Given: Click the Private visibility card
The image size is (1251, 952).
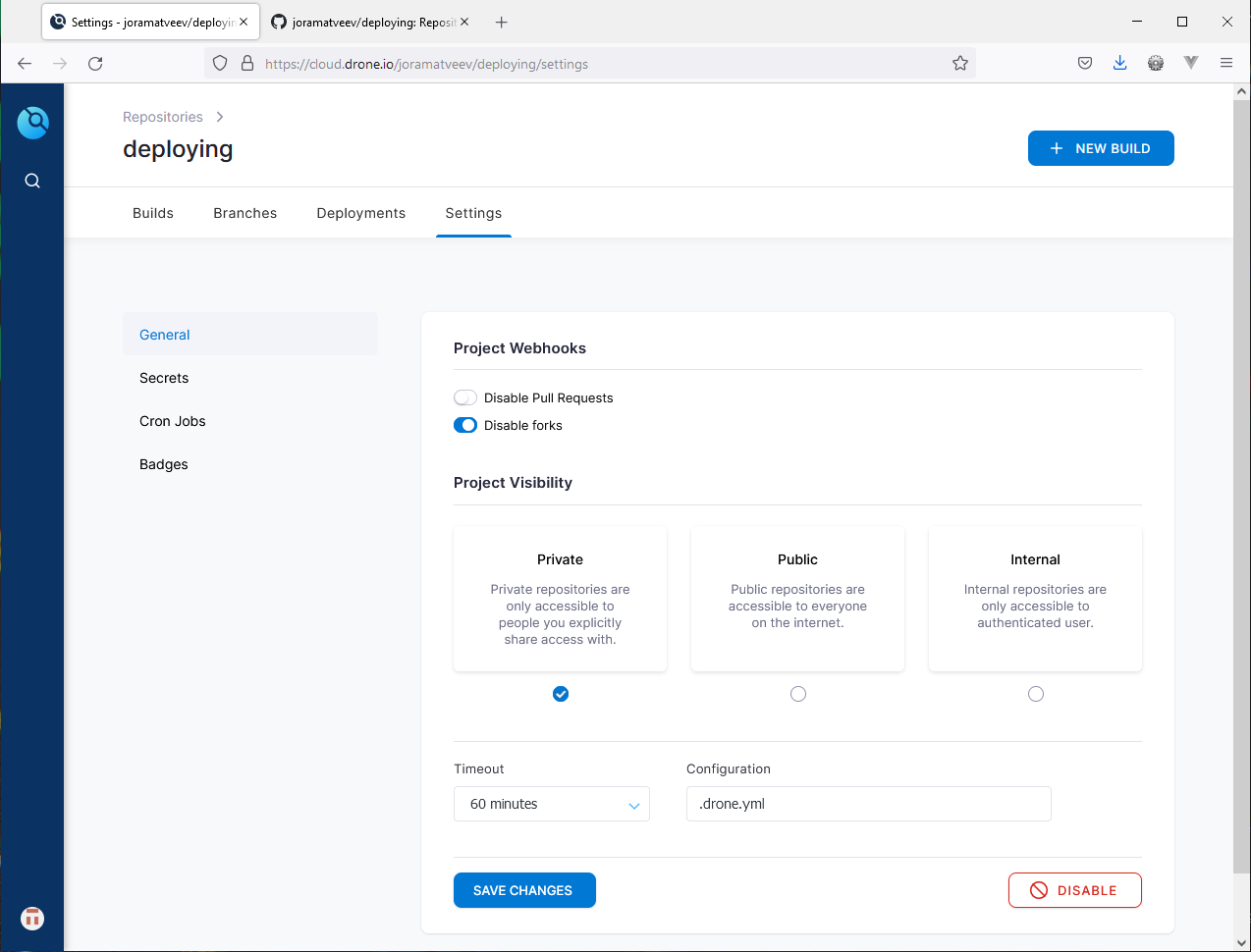Looking at the screenshot, I should 561,599.
